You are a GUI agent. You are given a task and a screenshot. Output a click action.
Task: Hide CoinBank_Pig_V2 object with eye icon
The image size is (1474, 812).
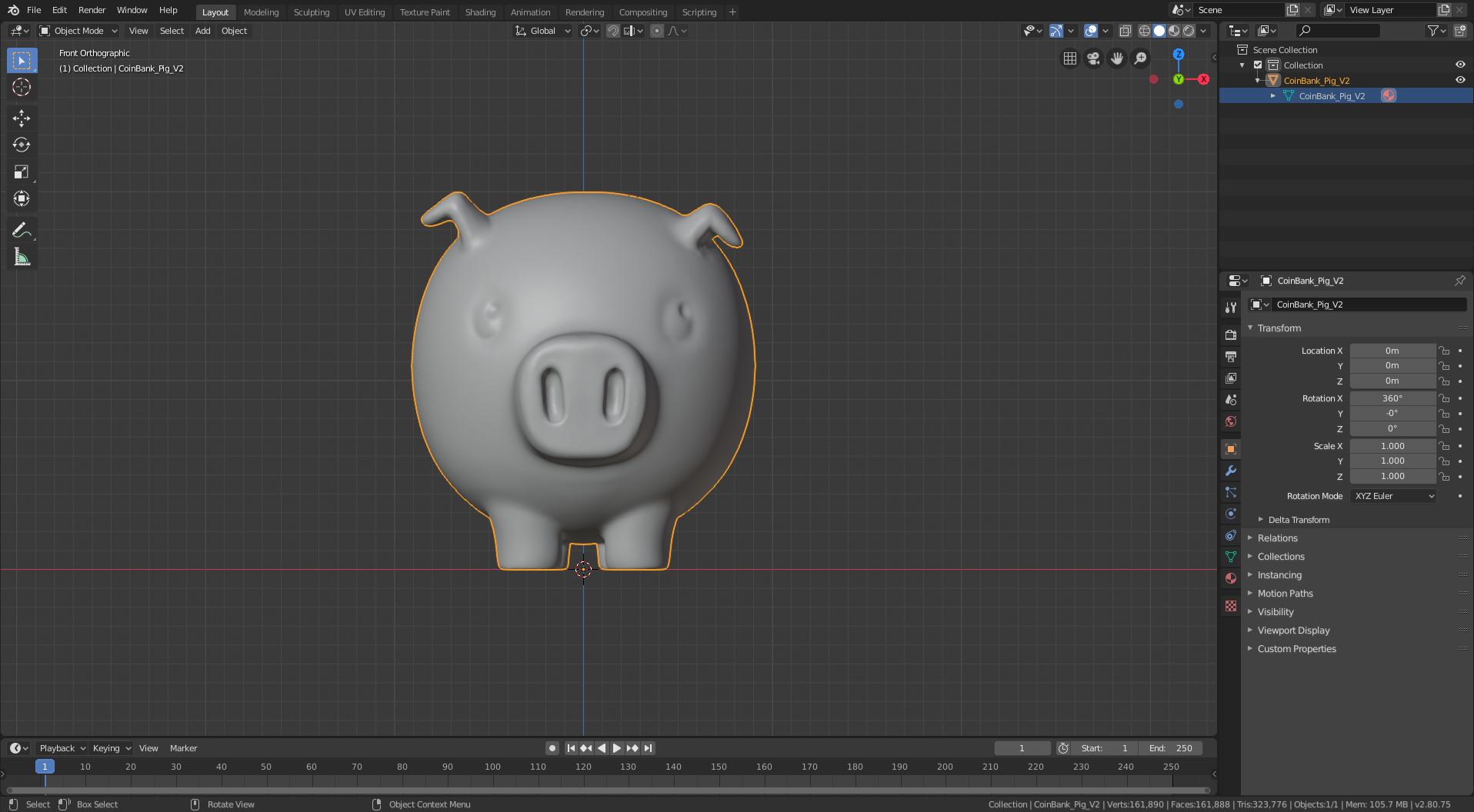tap(1459, 80)
